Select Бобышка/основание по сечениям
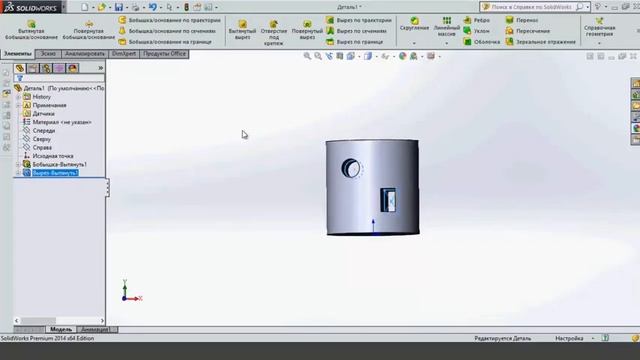Viewport: 640px width, 360px height. coord(167,31)
